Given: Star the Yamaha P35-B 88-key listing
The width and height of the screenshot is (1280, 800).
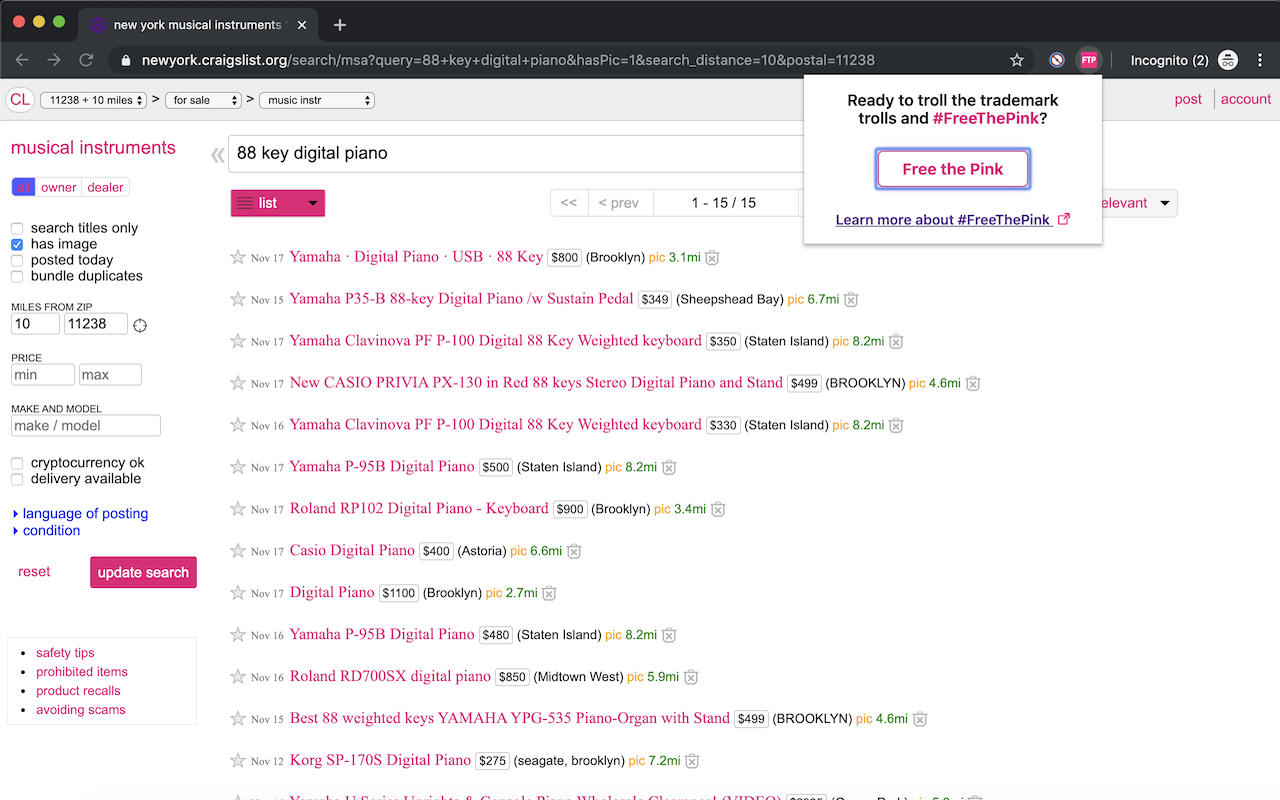Looking at the screenshot, I should pos(238,299).
